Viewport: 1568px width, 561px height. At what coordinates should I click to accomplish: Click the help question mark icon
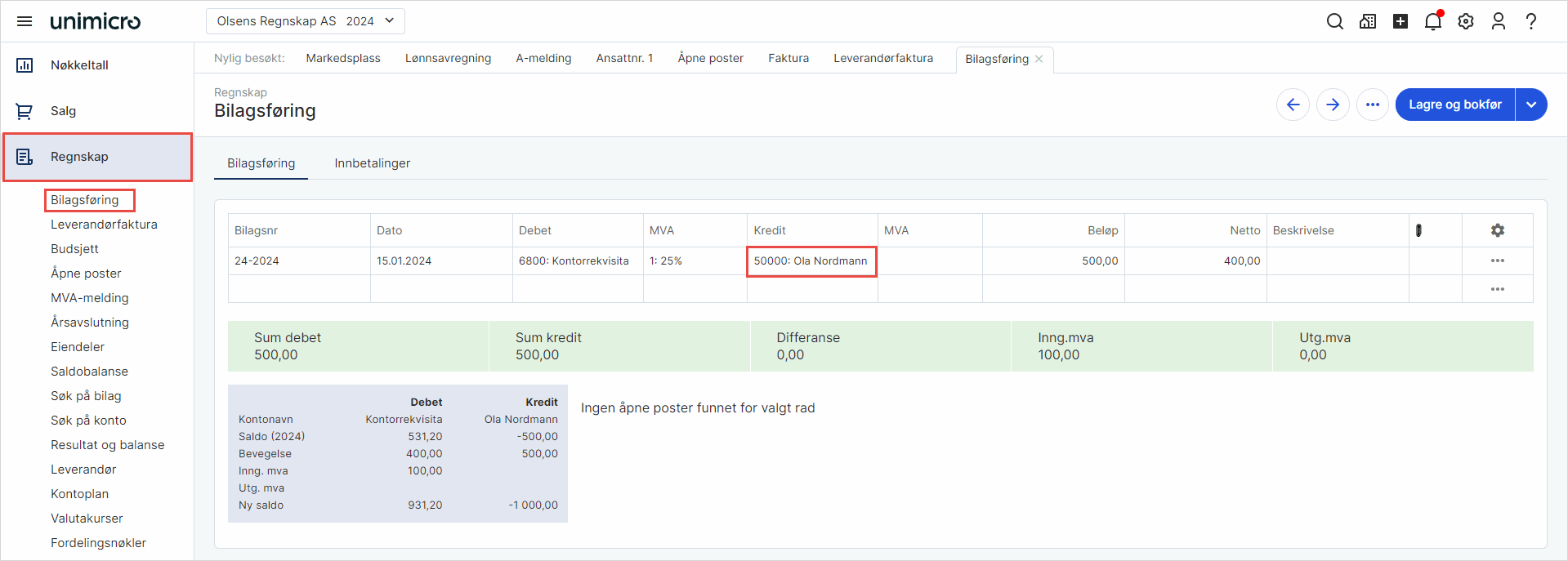1530,21
